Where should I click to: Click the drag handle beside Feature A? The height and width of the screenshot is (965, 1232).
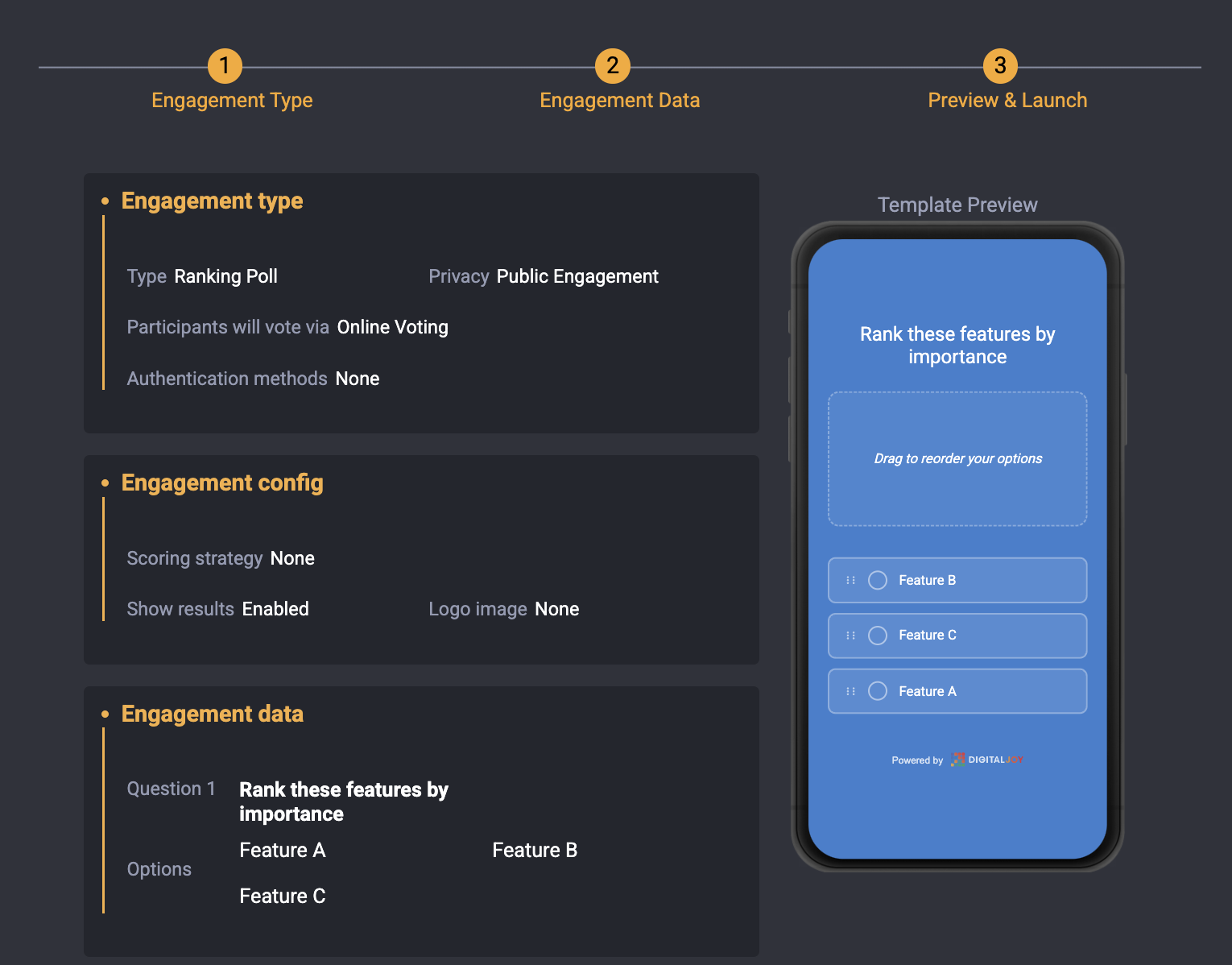850,691
